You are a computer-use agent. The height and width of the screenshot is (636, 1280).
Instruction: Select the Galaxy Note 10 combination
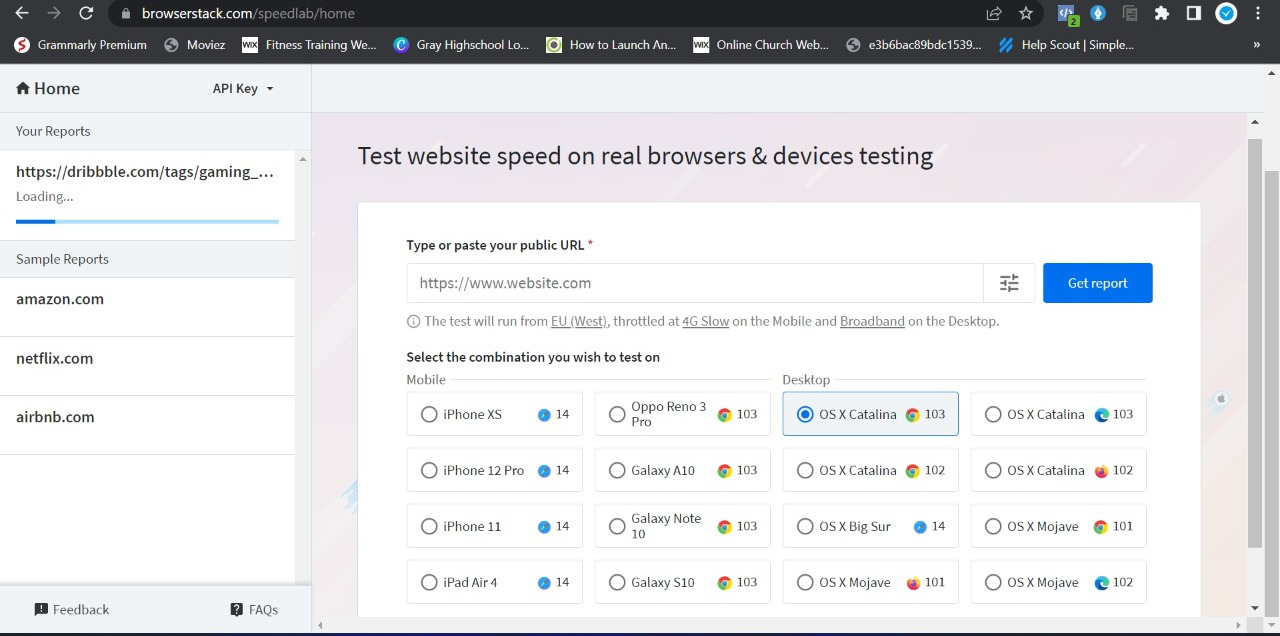tap(617, 526)
